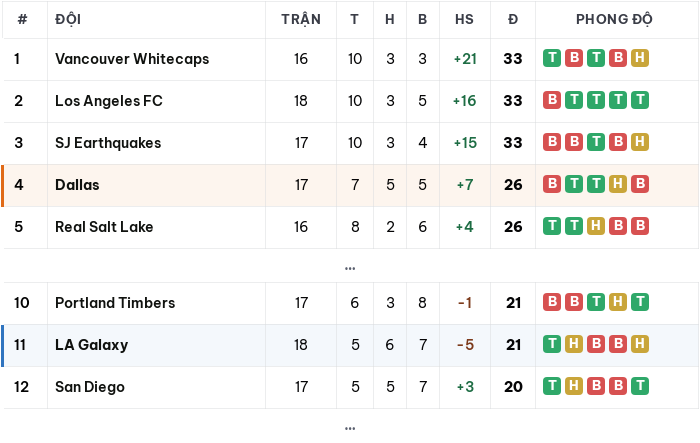The width and height of the screenshot is (700, 443).
Task: Click LA Galaxy's green T form badge
Action: (552, 344)
